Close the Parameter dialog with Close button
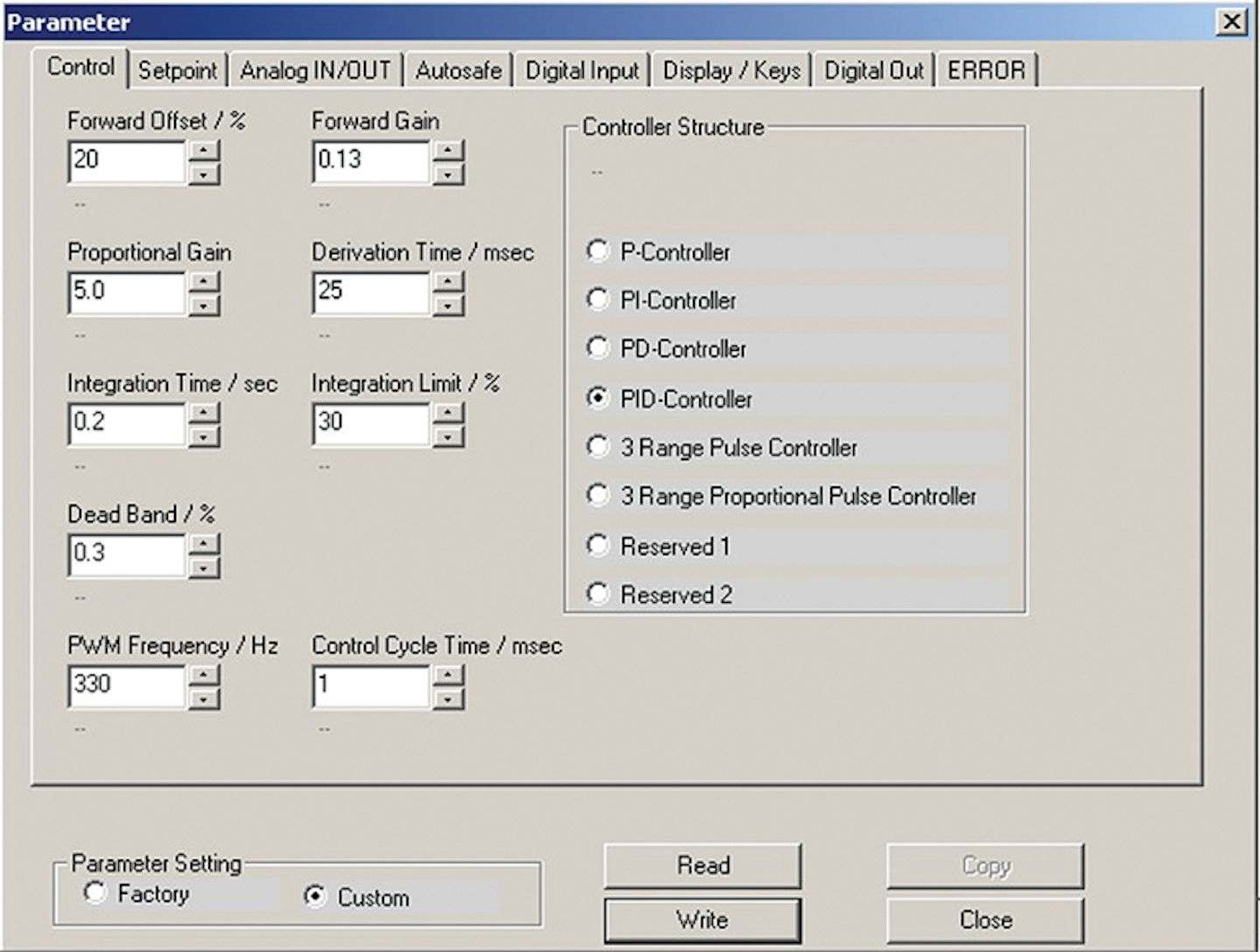Image resolution: width=1260 pixels, height=952 pixels. coord(985,920)
